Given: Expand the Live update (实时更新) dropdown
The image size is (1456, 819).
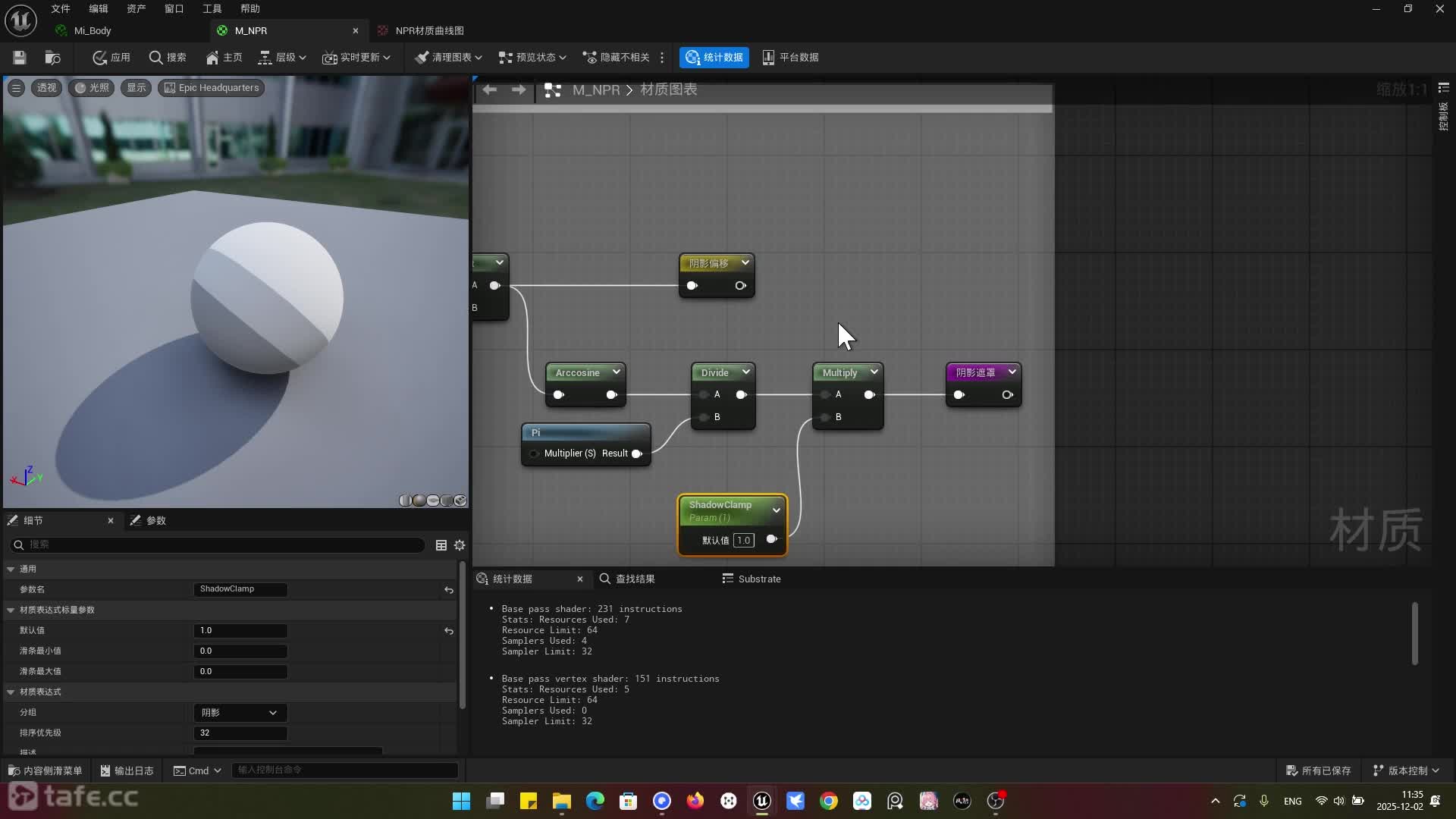Looking at the screenshot, I should click(x=356, y=58).
